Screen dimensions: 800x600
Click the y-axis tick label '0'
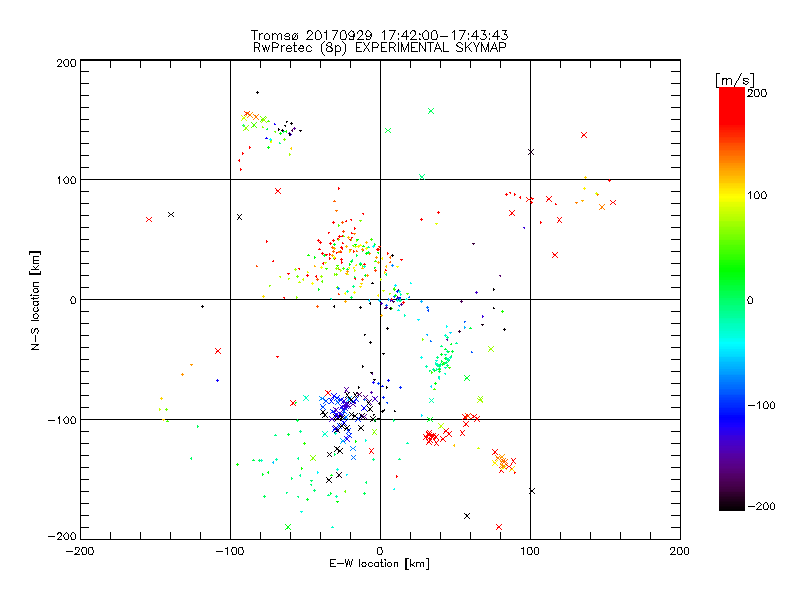click(73, 300)
